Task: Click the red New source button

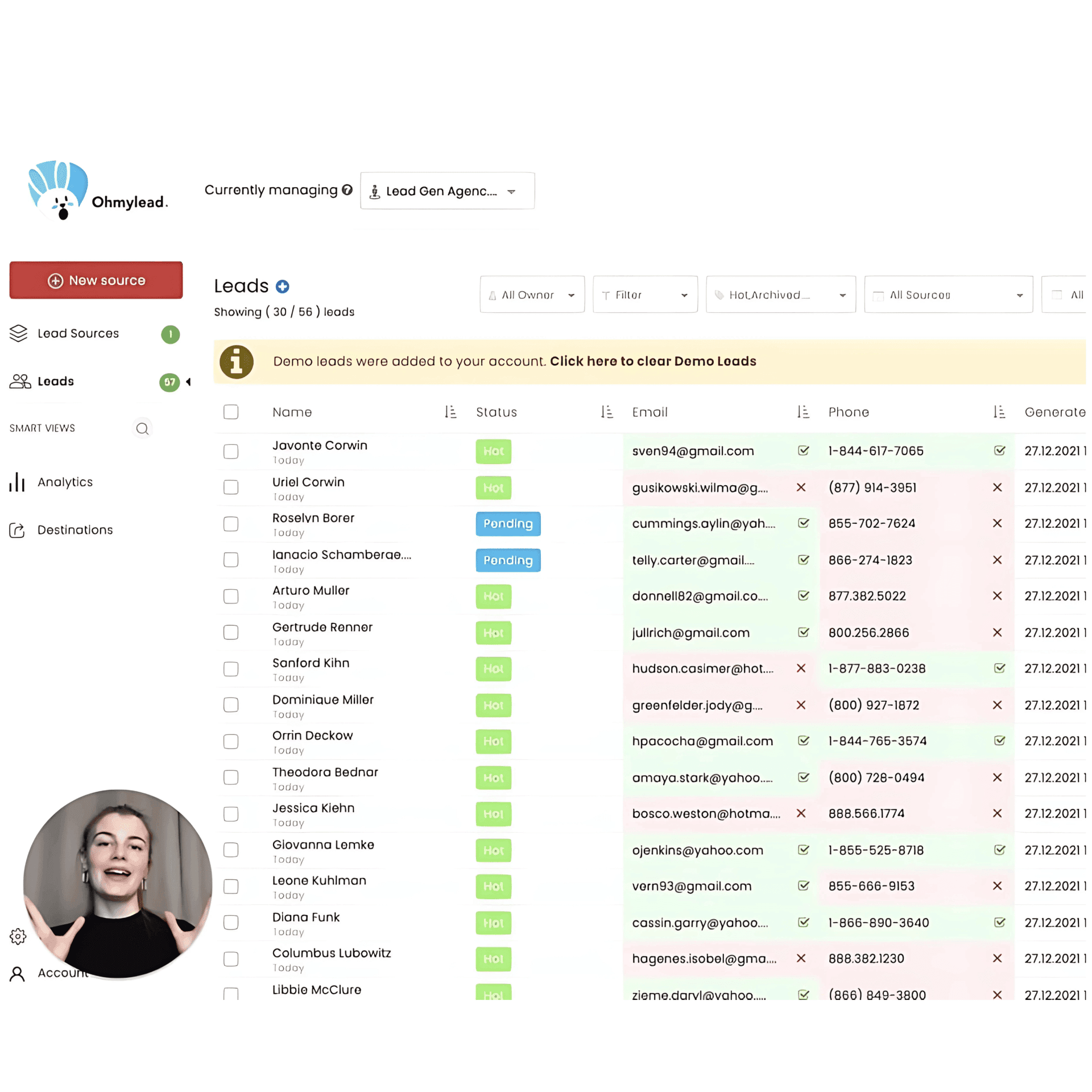Action: point(96,280)
